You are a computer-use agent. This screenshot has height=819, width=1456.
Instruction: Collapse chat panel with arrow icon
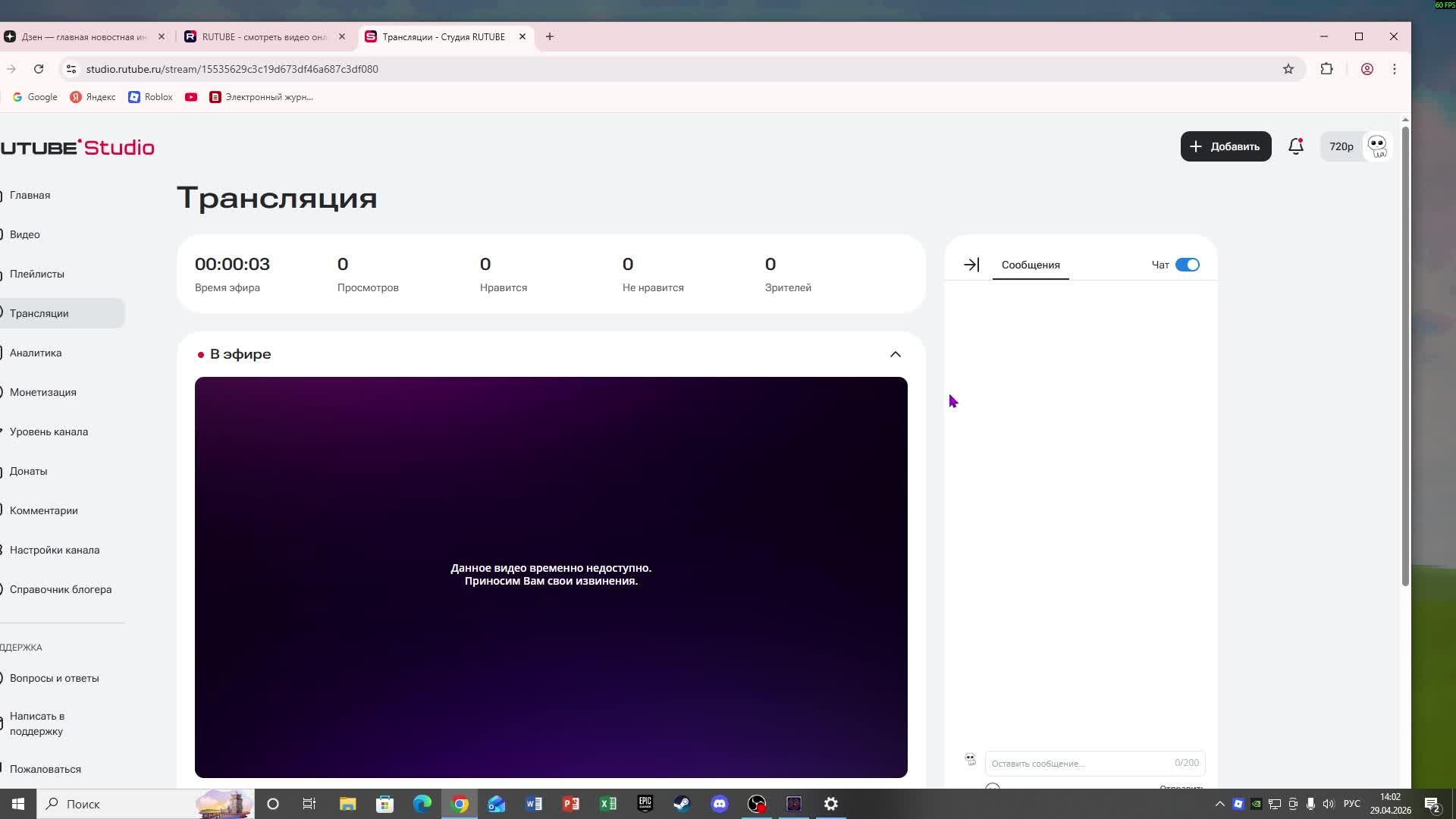pyautogui.click(x=971, y=265)
